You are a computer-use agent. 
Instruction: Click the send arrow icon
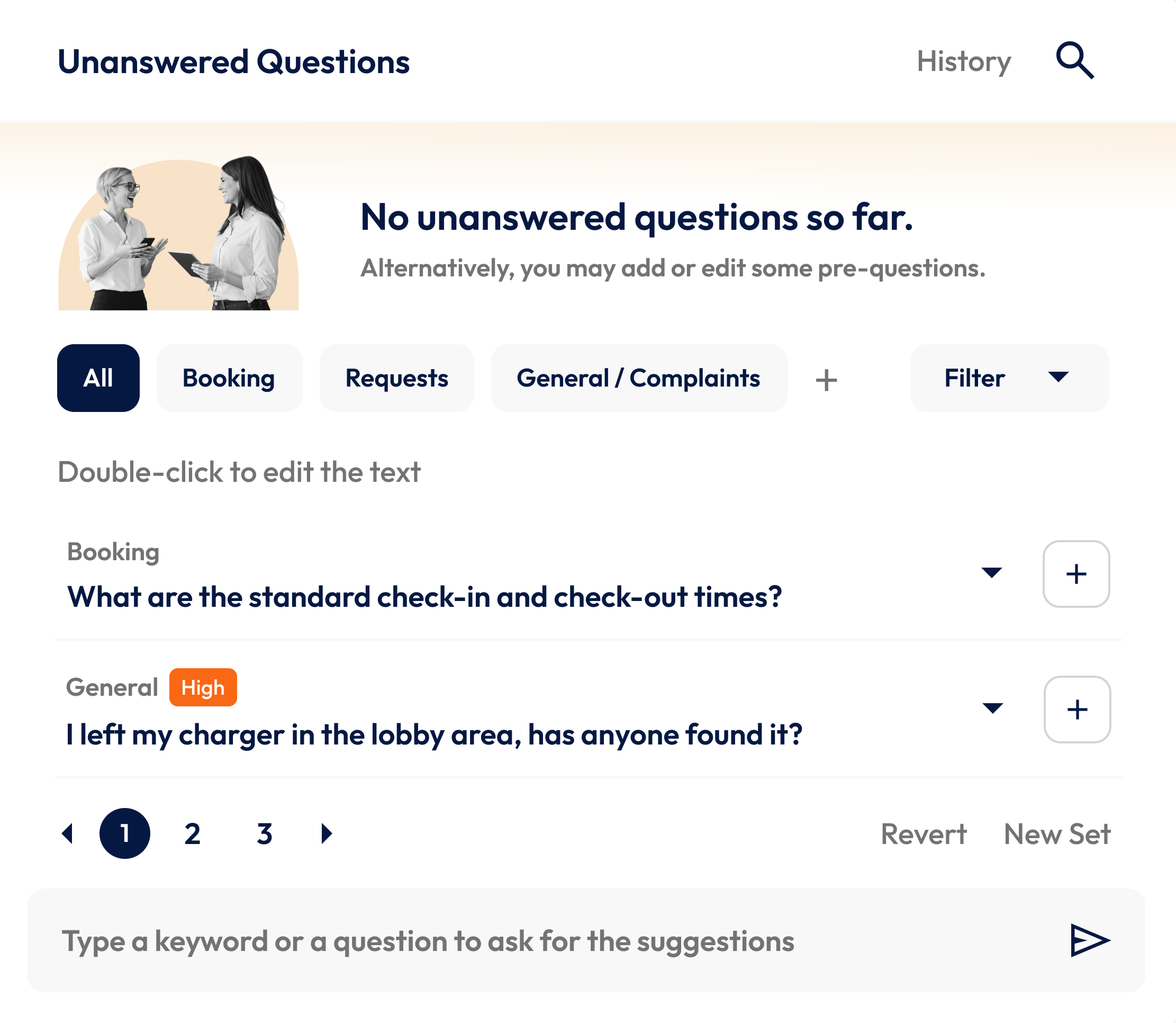(x=1089, y=940)
